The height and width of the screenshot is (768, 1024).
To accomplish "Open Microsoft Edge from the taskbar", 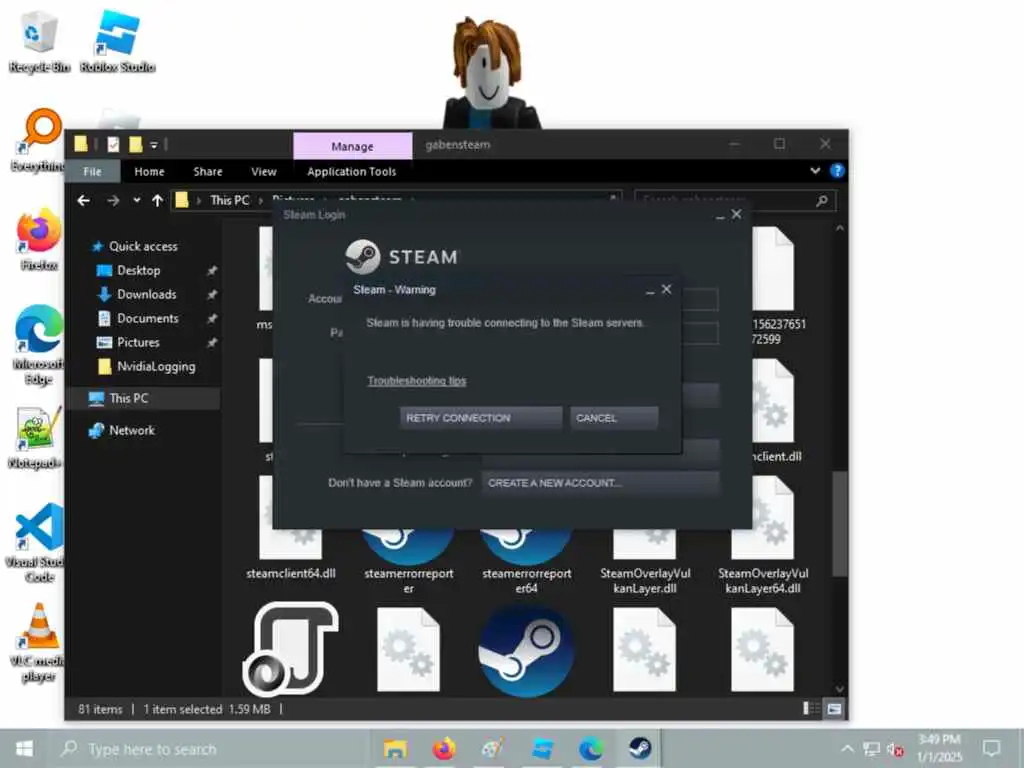I will coord(591,748).
